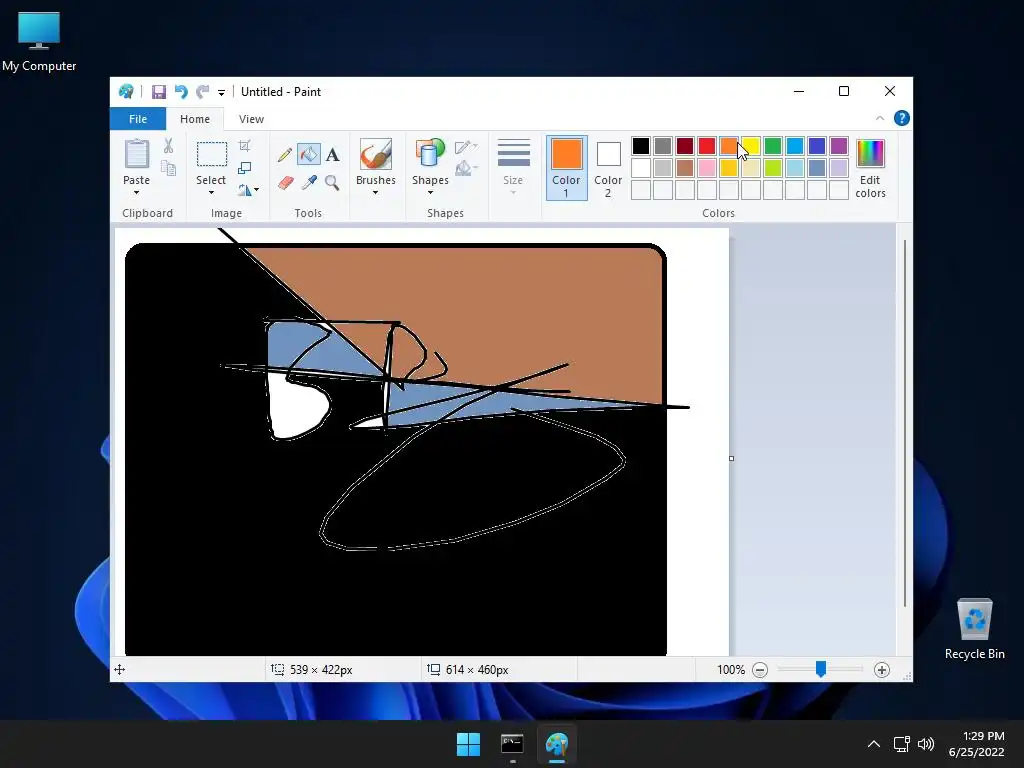Click the Brushes tool icon
This screenshot has width=1024, height=768.
click(376, 154)
